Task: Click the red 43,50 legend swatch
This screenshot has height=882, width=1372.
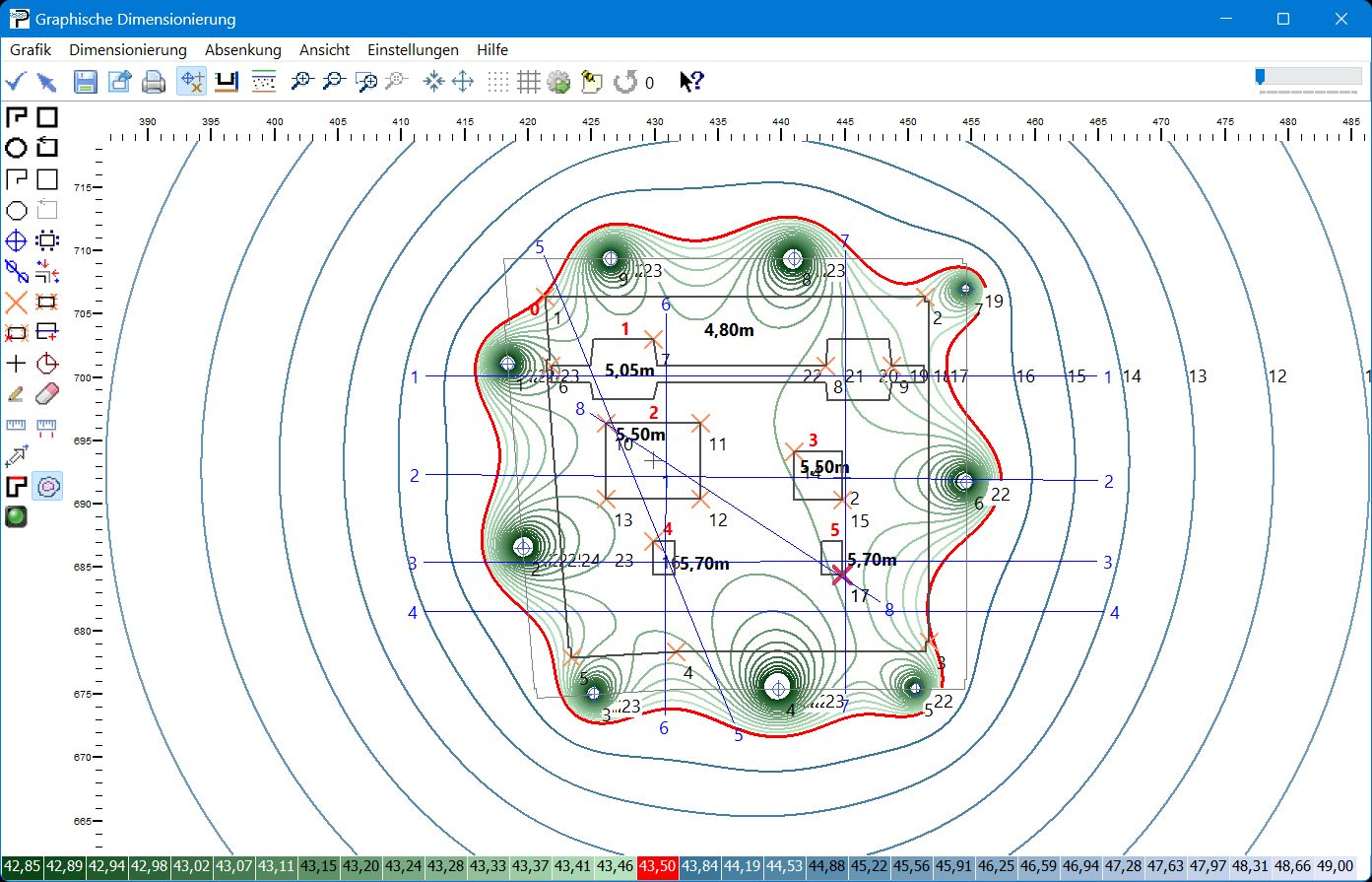Action: pos(657,866)
